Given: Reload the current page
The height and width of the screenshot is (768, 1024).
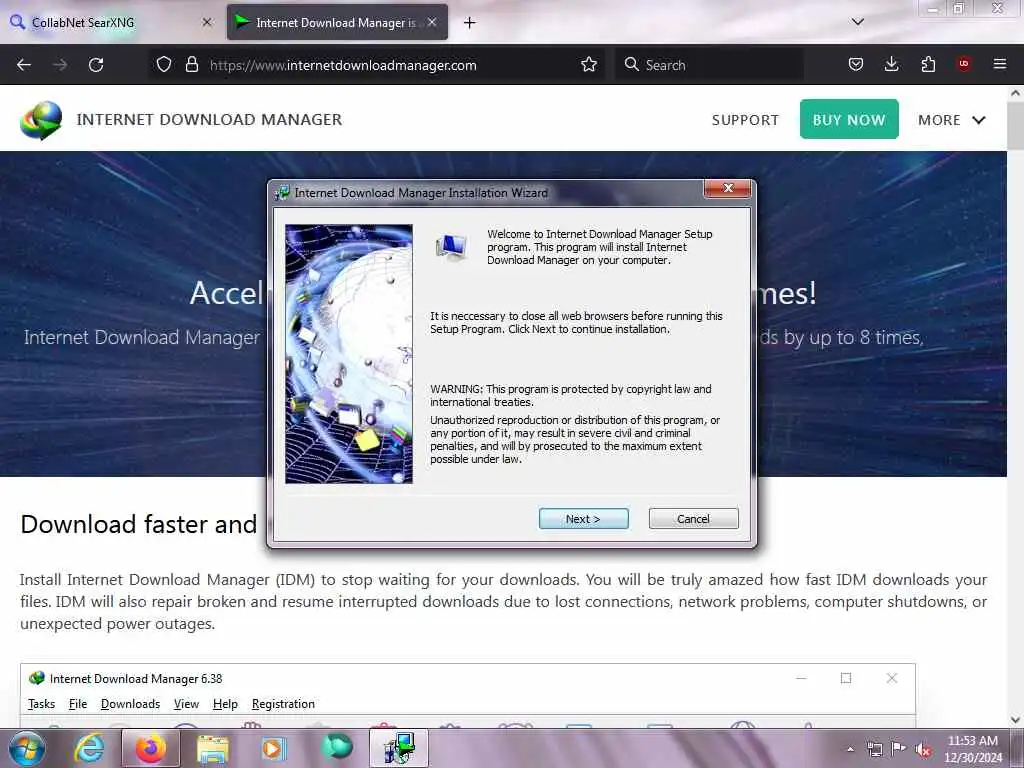Looking at the screenshot, I should click(96, 65).
